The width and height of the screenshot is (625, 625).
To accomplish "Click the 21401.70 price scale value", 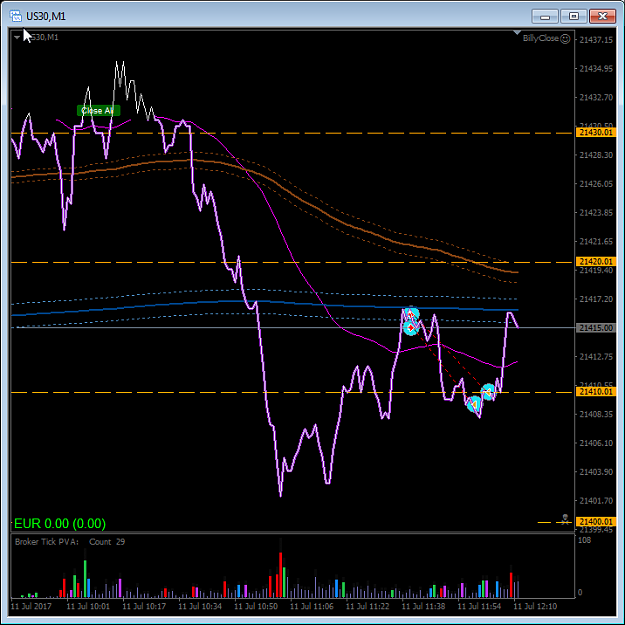I will (596, 501).
